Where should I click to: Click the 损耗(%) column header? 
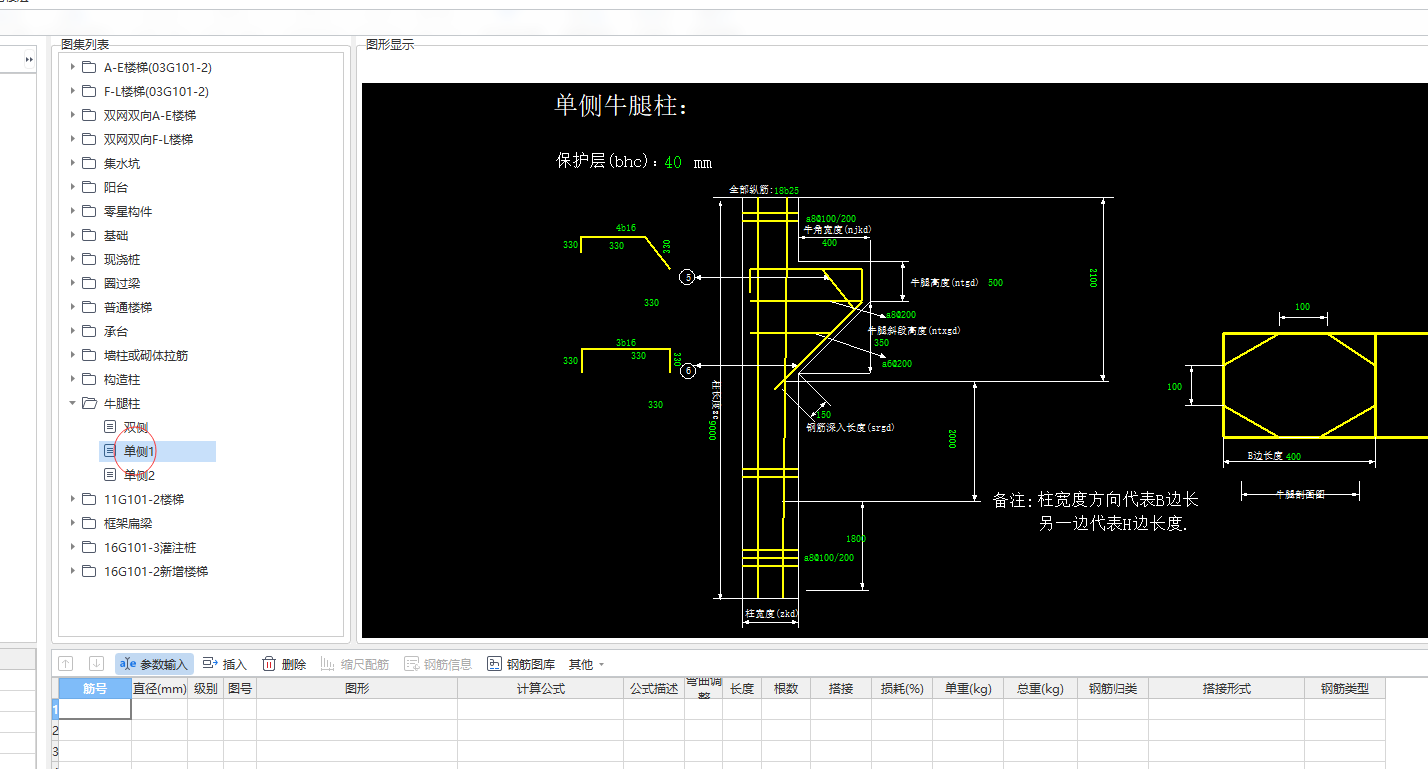[x=902, y=688]
